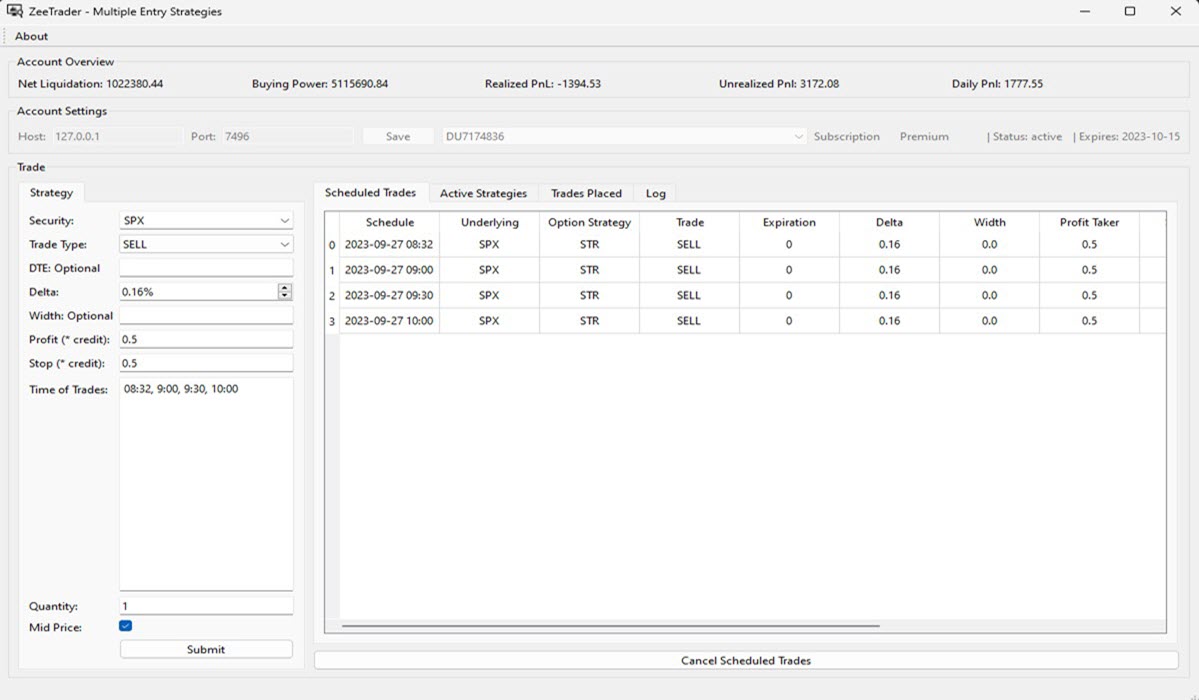Open the Security dropdown showing SPX
1199x700 pixels.
pyautogui.click(x=205, y=220)
